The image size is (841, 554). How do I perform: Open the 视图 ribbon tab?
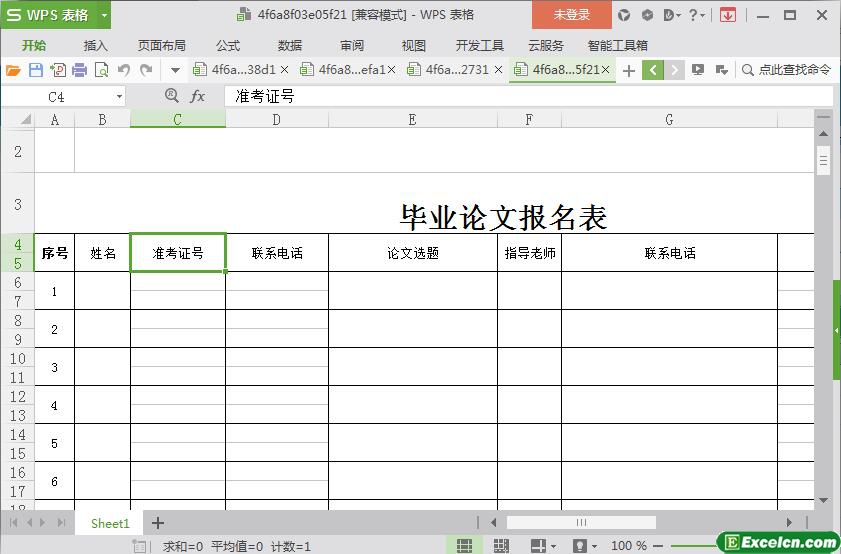414,46
